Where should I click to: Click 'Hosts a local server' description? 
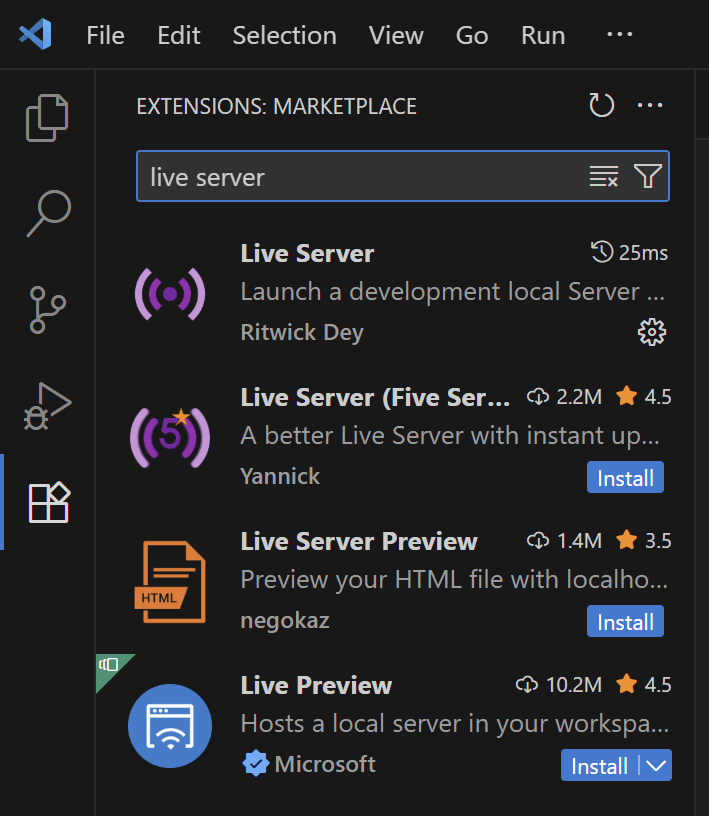(x=455, y=724)
